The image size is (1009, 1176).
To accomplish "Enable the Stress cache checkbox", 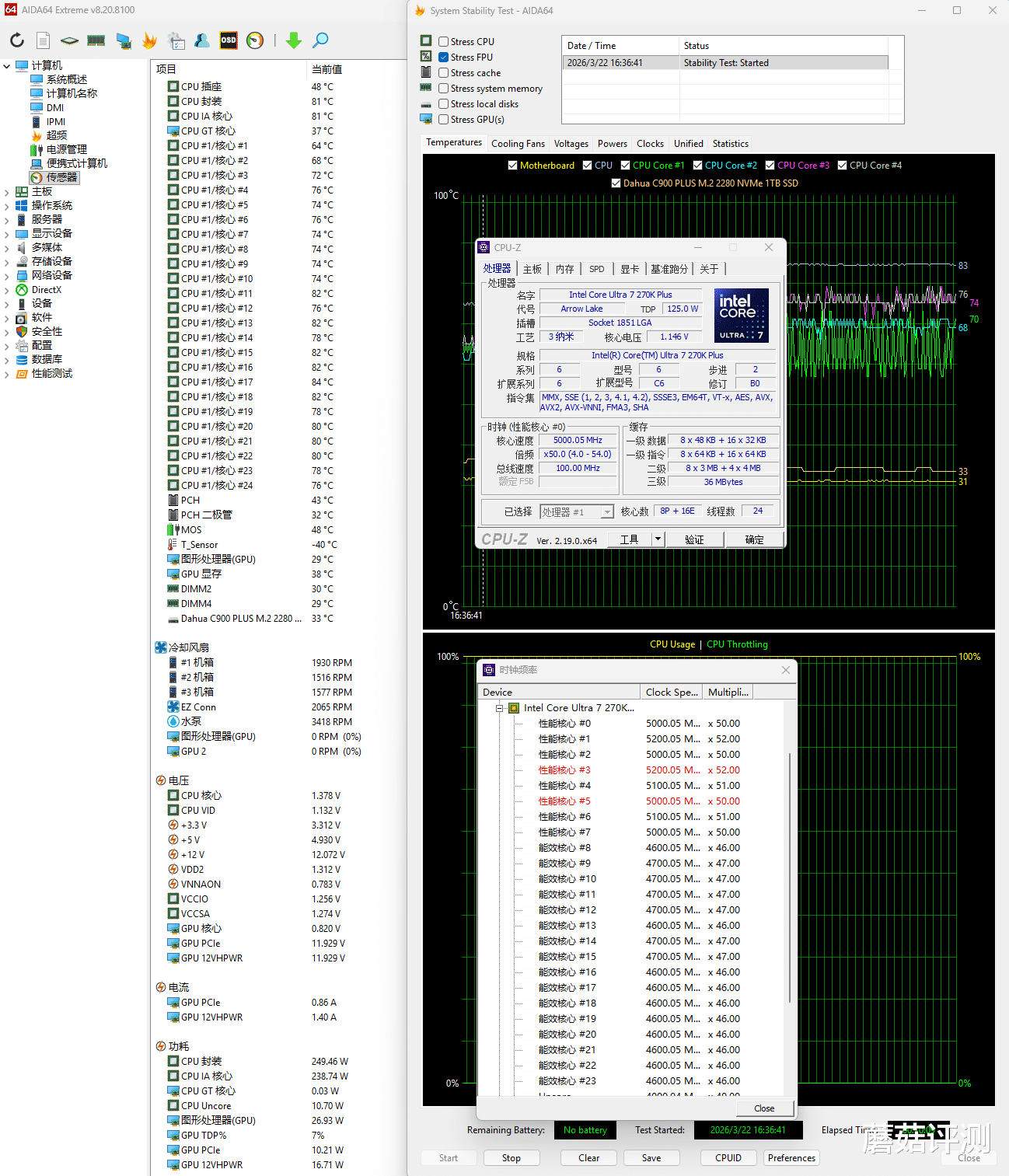I will tap(443, 73).
